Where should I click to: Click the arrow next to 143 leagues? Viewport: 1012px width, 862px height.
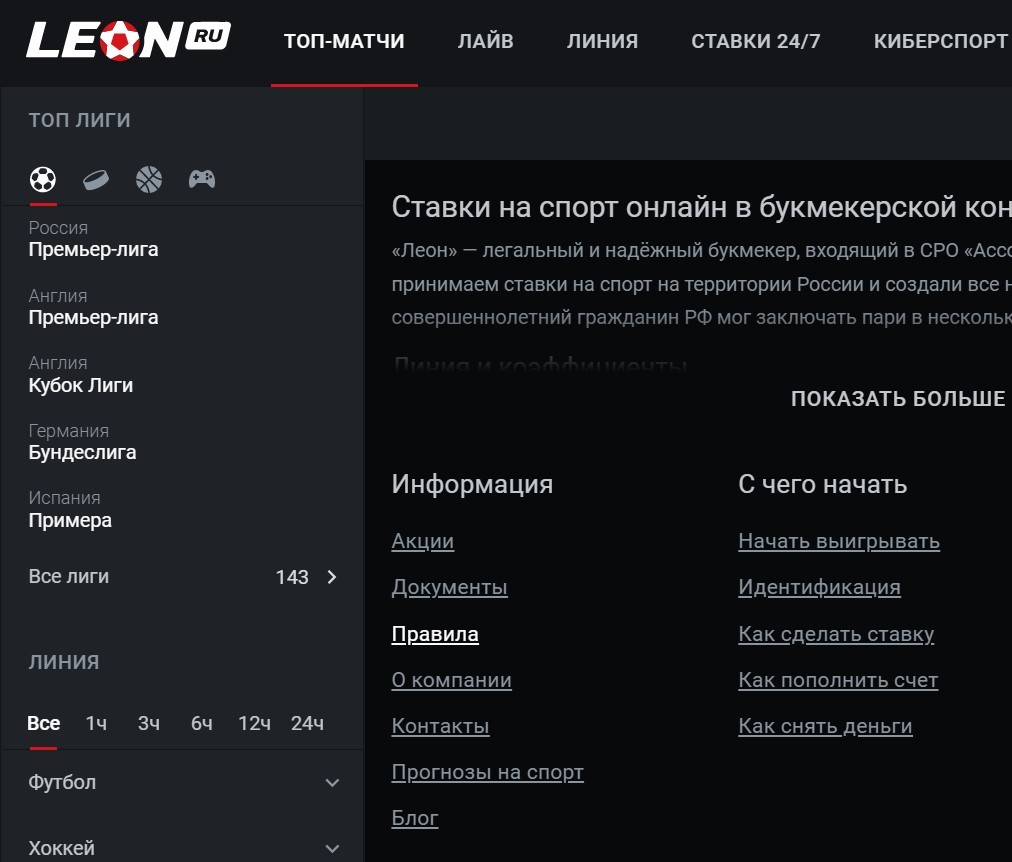pos(332,577)
